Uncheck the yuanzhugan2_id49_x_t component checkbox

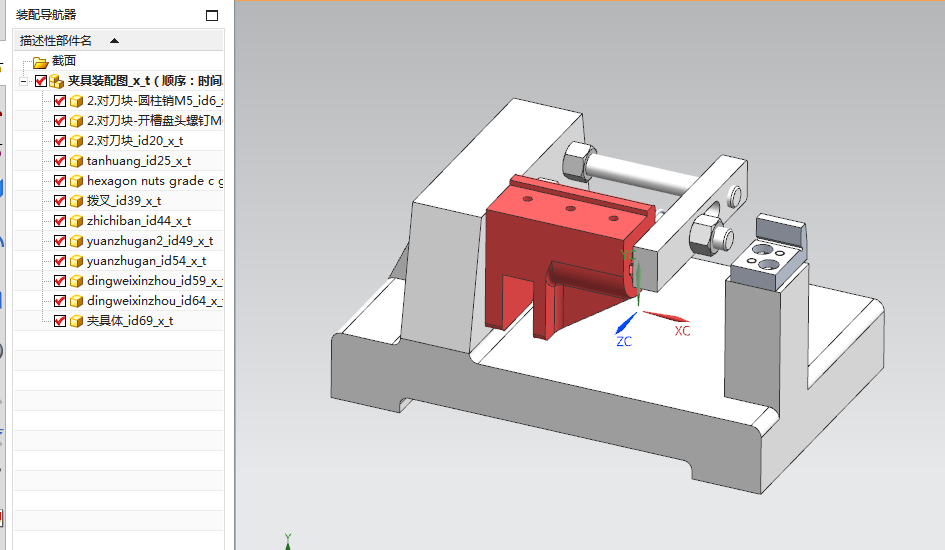pyautogui.click(x=60, y=241)
